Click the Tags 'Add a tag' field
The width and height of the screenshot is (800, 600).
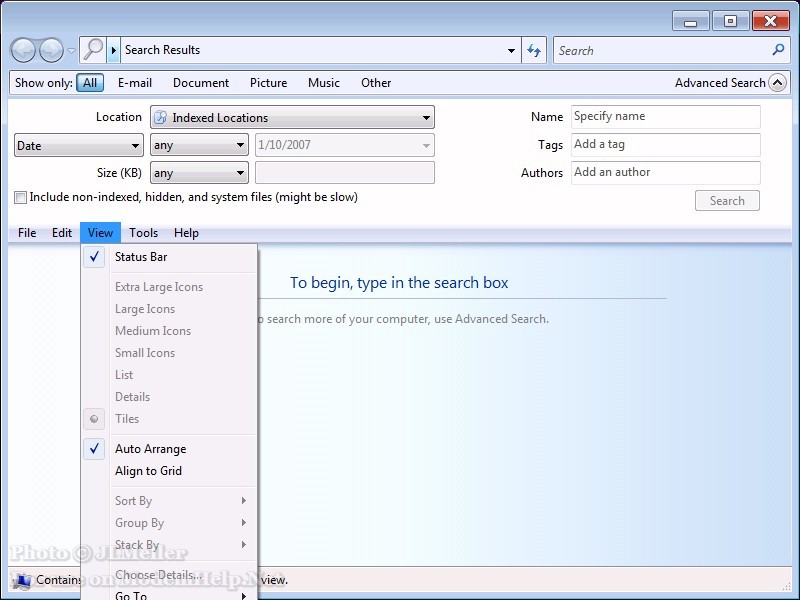665,145
